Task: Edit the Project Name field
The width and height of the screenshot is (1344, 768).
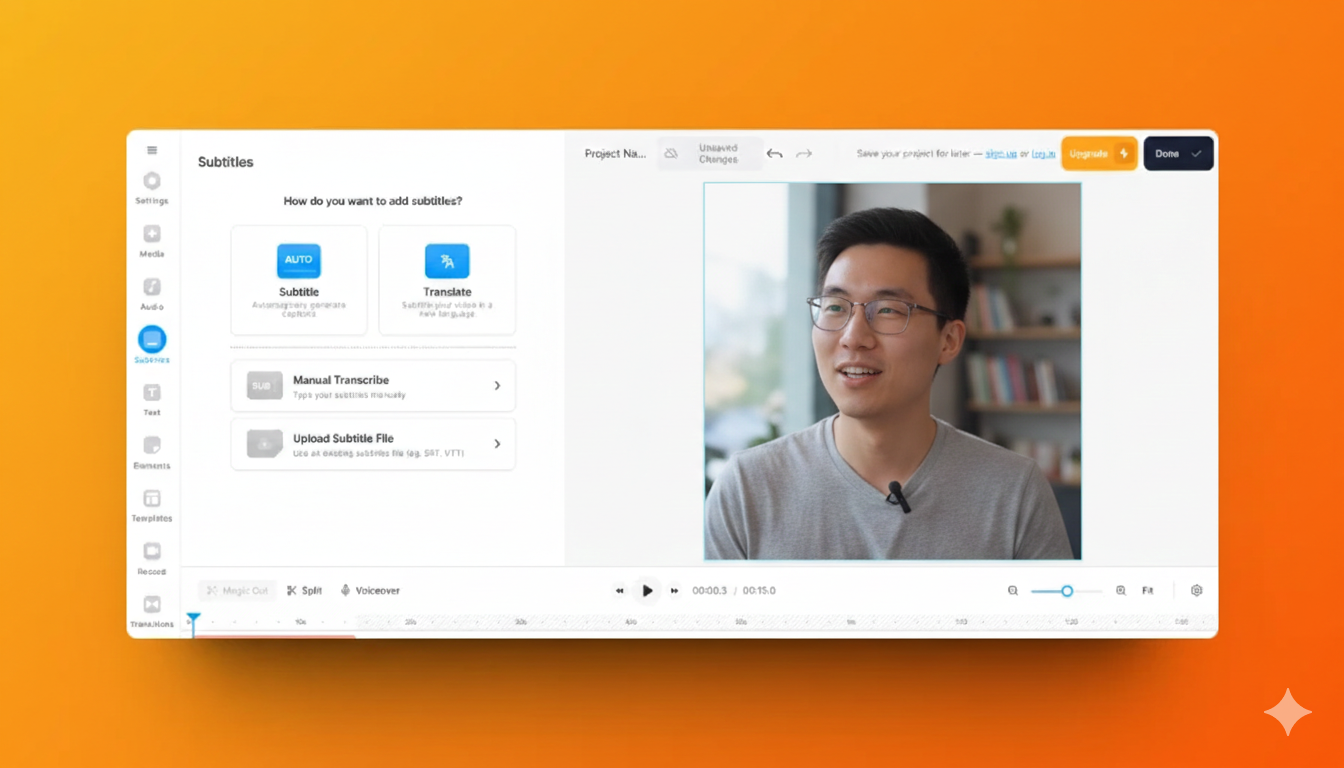Action: [x=615, y=154]
